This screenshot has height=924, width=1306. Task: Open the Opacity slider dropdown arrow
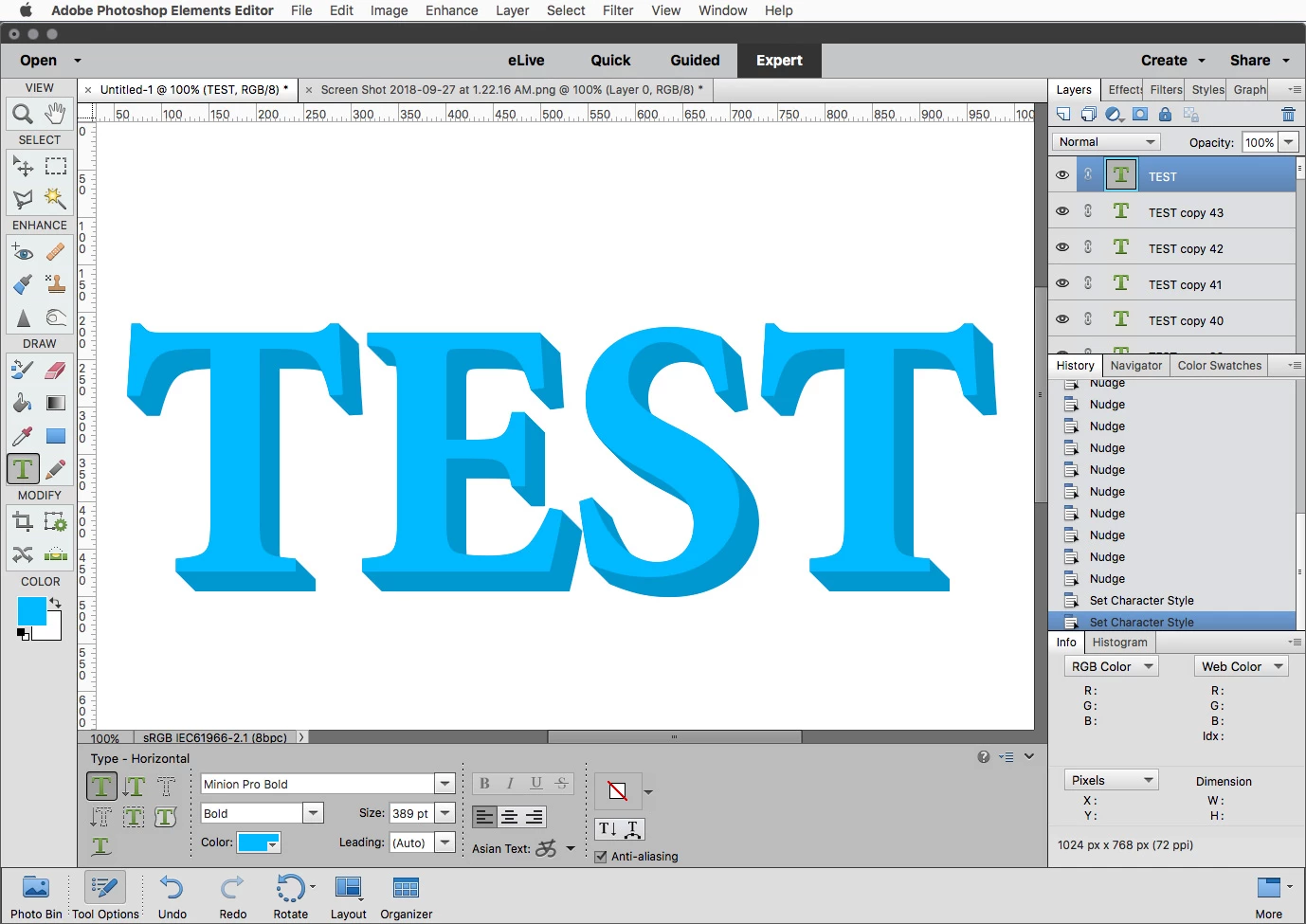[x=1288, y=142]
